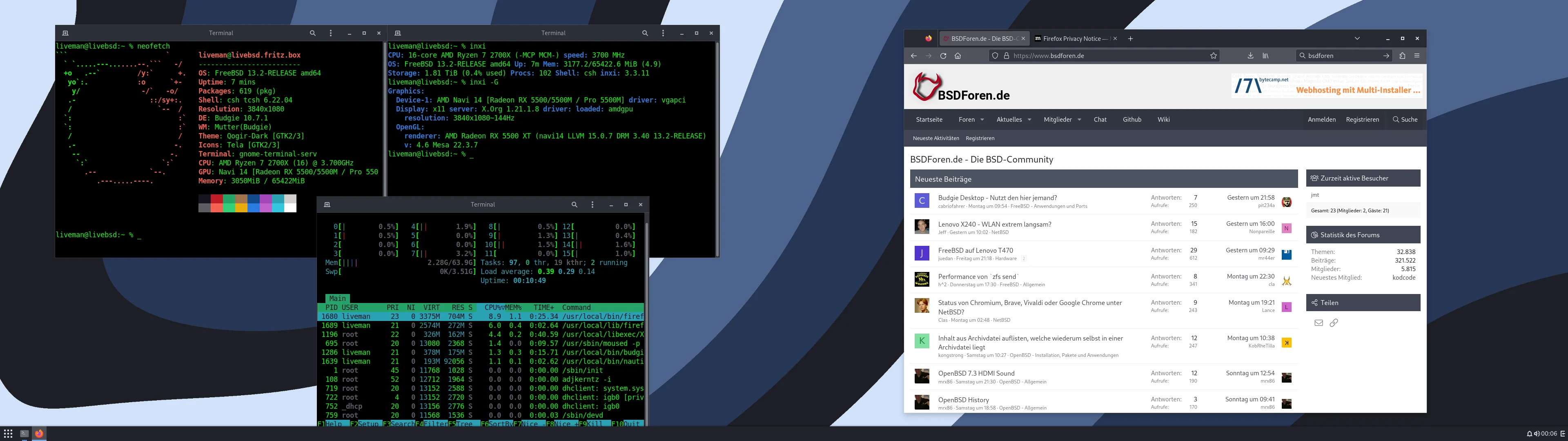Click new tab icon in htop terminal
The image size is (1568, 441).
point(327,205)
